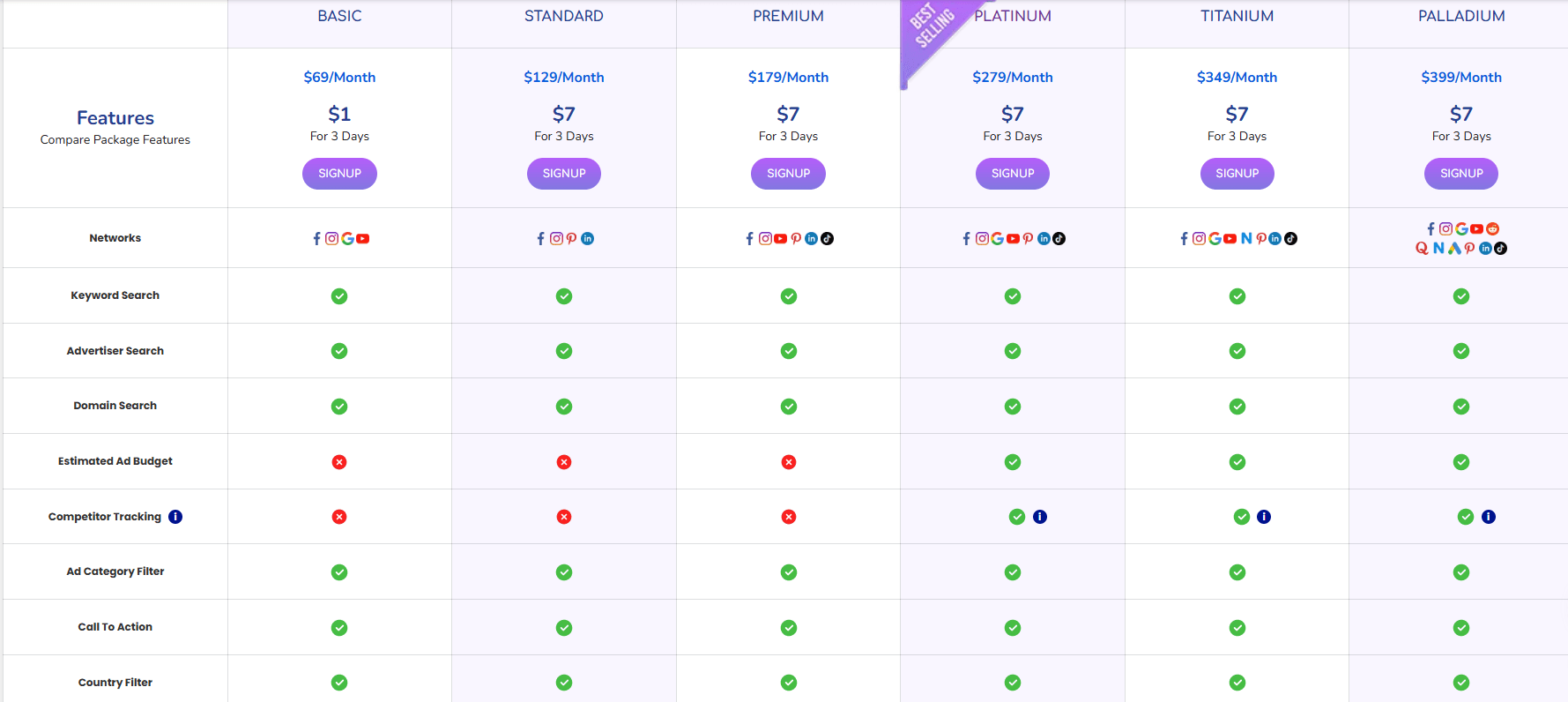1568x702 pixels.
Task: Click the Reddit icon in Palladium networks
Action: pyautogui.click(x=1492, y=228)
